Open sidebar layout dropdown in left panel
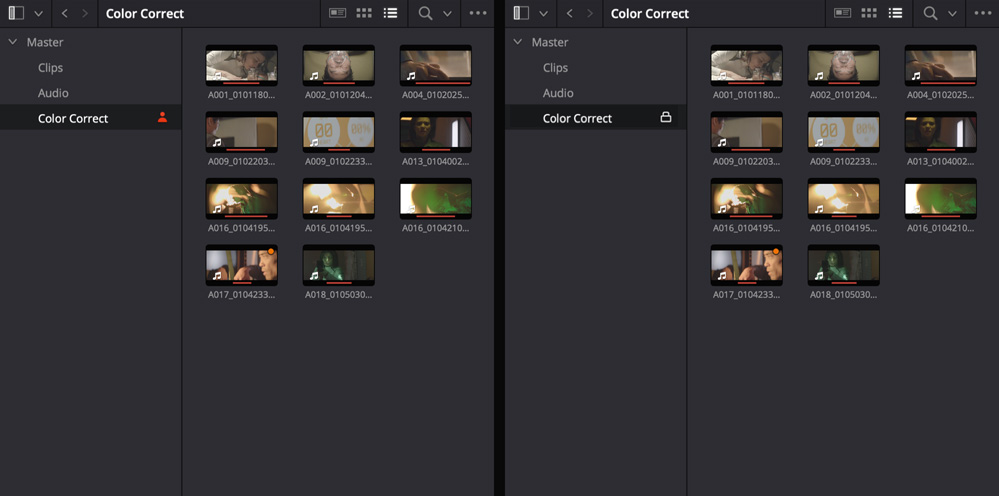Image resolution: width=999 pixels, height=496 pixels. tap(38, 13)
